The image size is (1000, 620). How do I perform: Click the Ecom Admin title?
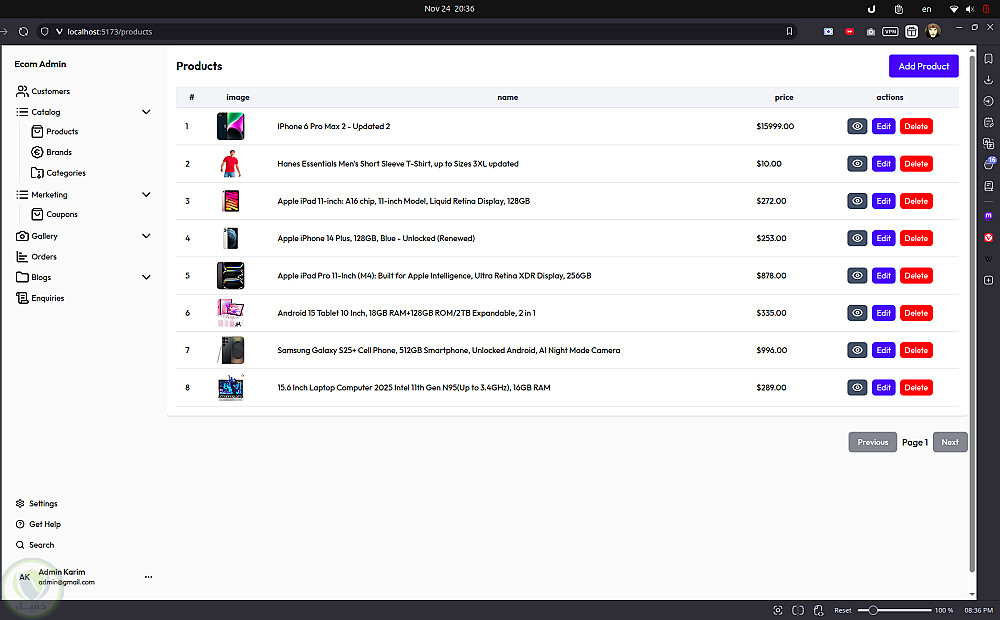click(x=40, y=64)
